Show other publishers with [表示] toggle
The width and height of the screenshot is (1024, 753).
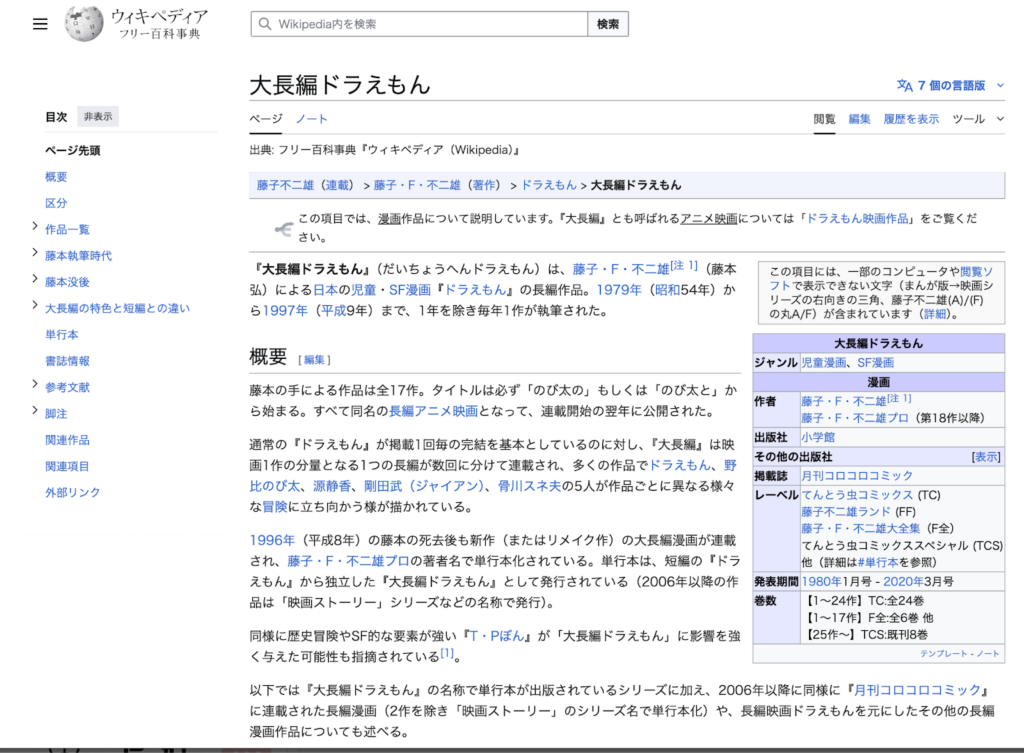(986, 456)
